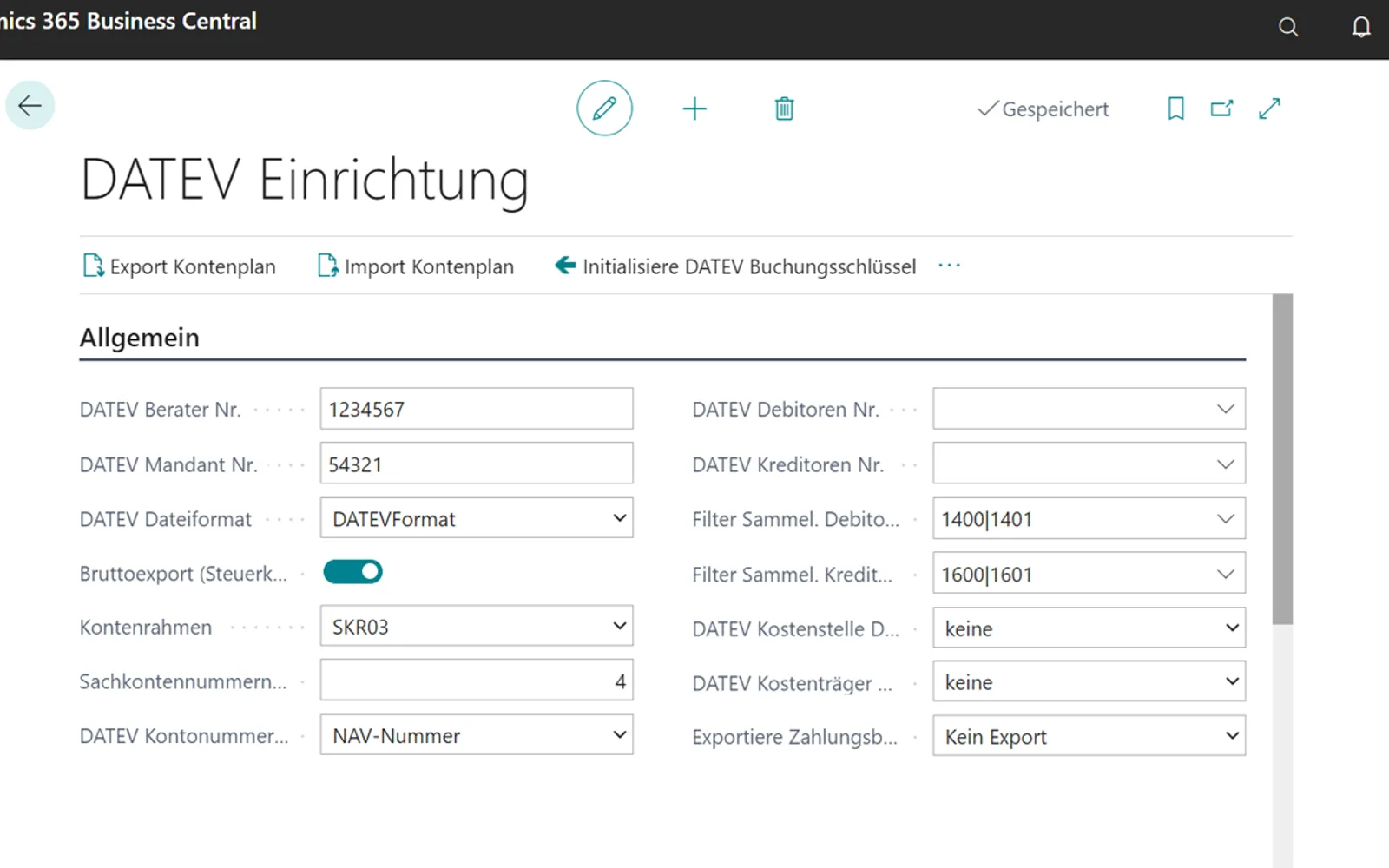The height and width of the screenshot is (868, 1389).
Task: Click the vertical page scrollbar
Action: click(1282, 459)
